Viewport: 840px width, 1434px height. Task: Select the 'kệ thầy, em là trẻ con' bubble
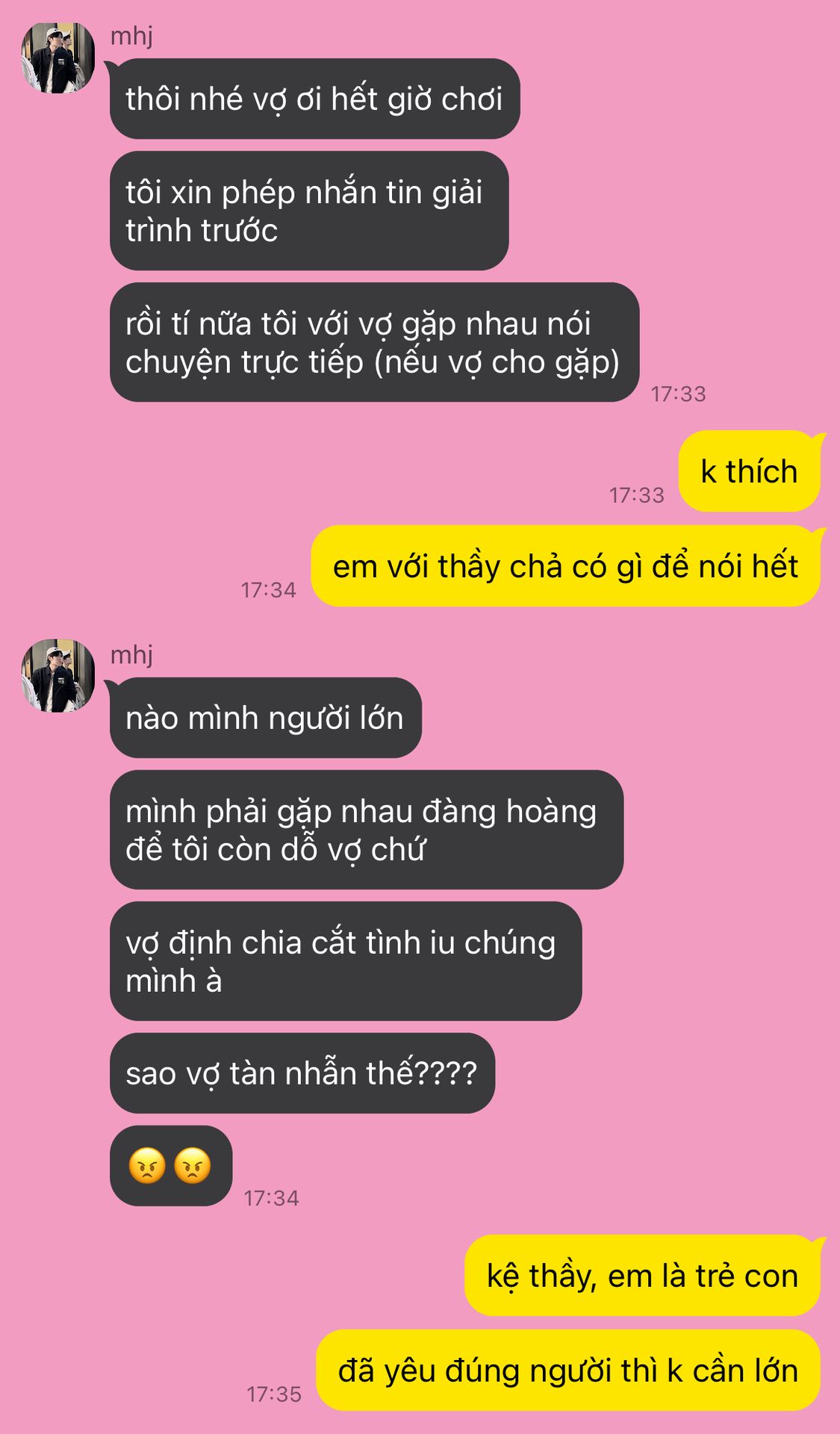tap(642, 1276)
